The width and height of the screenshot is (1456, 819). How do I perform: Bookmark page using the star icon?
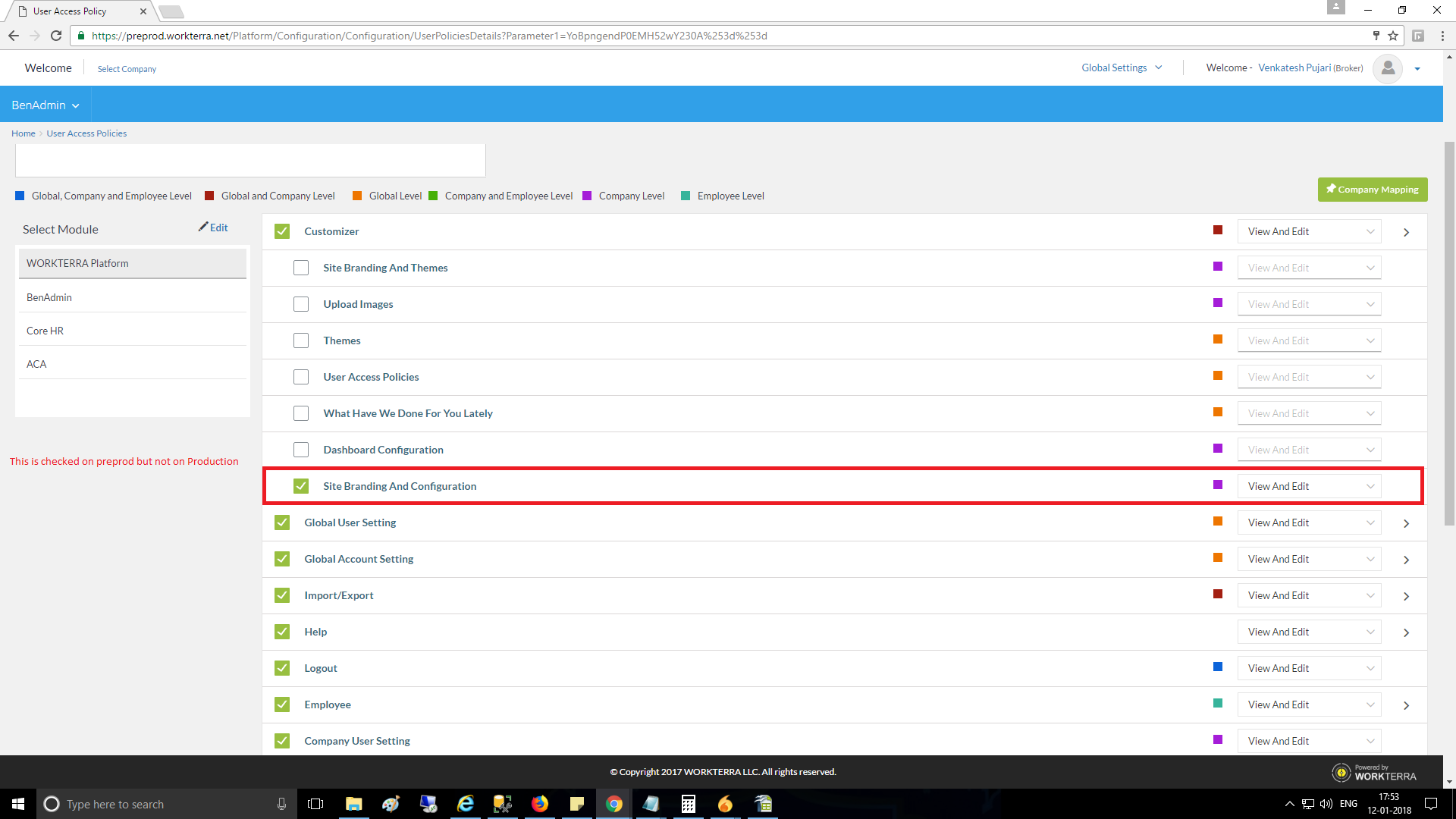(1393, 36)
